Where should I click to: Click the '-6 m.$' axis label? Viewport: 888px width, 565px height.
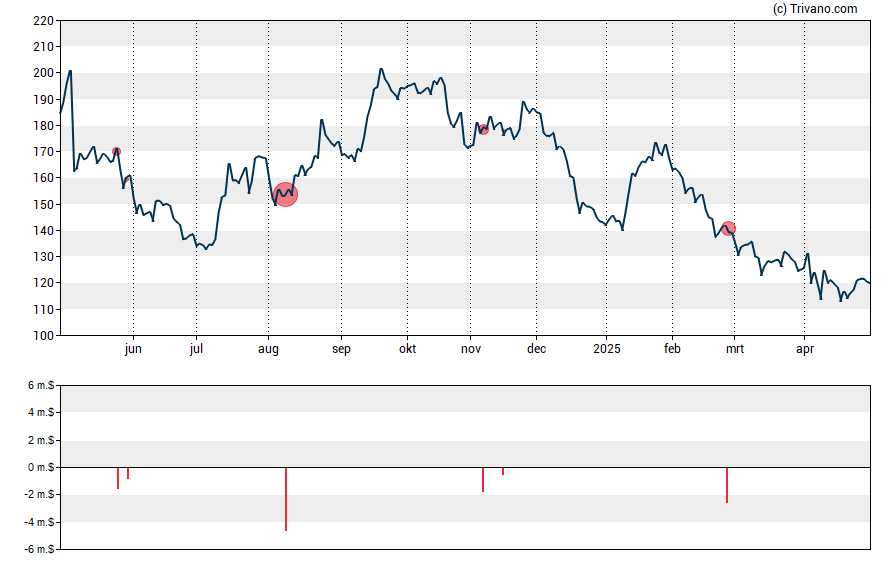[39, 549]
